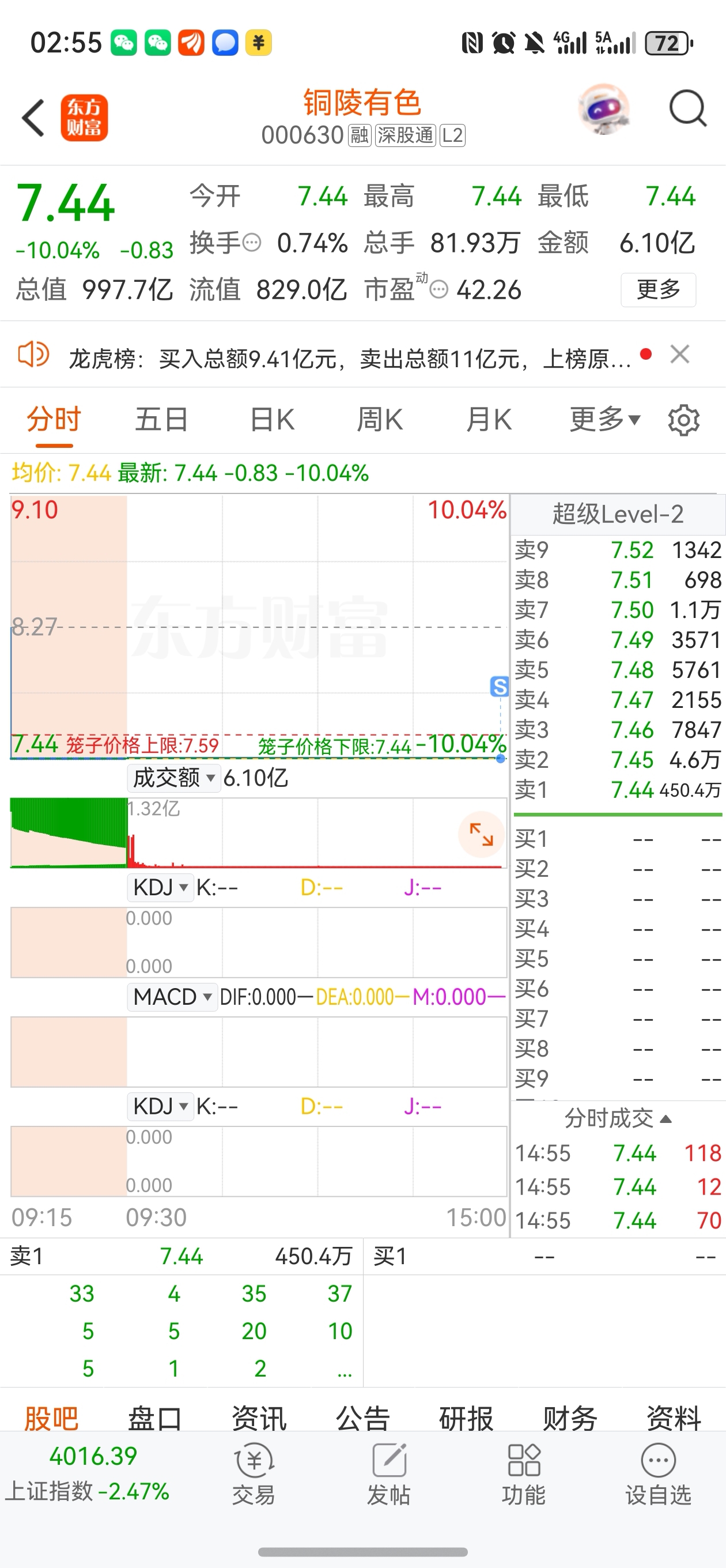Tap the 买1 order book row
This screenshot has height=1568, width=726.
(x=618, y=839)
